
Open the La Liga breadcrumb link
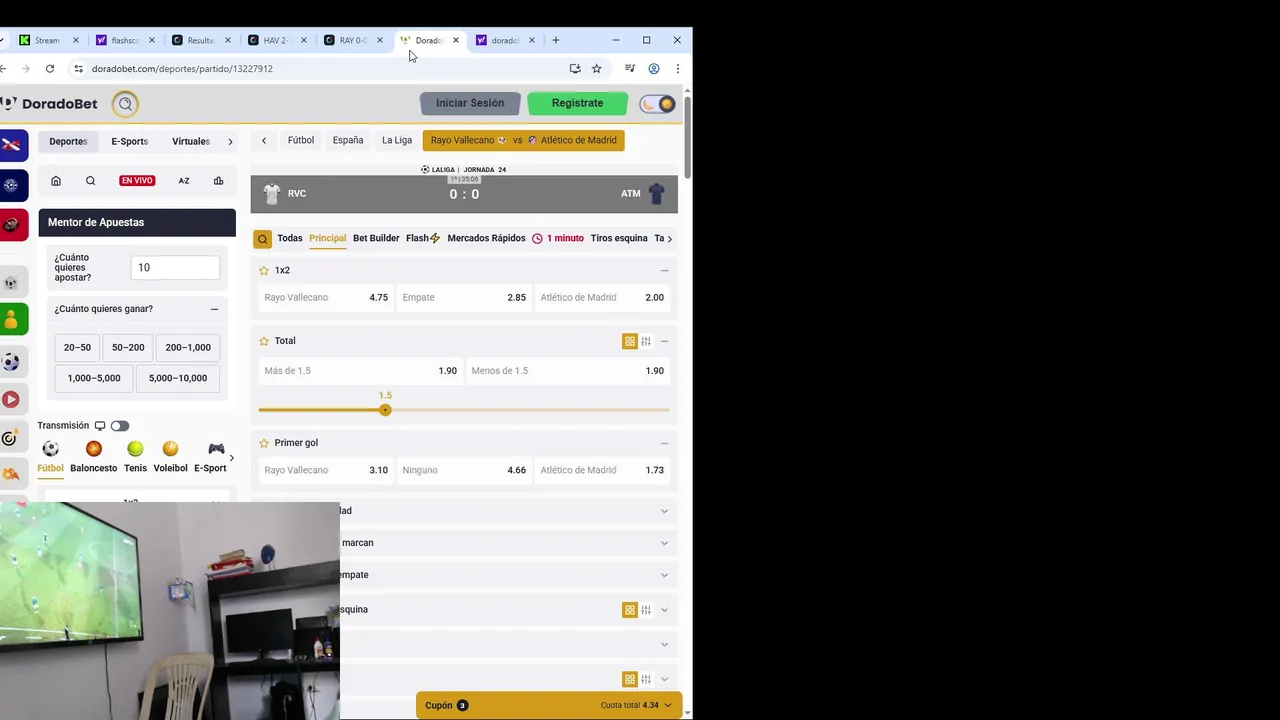tap(397, 140)
